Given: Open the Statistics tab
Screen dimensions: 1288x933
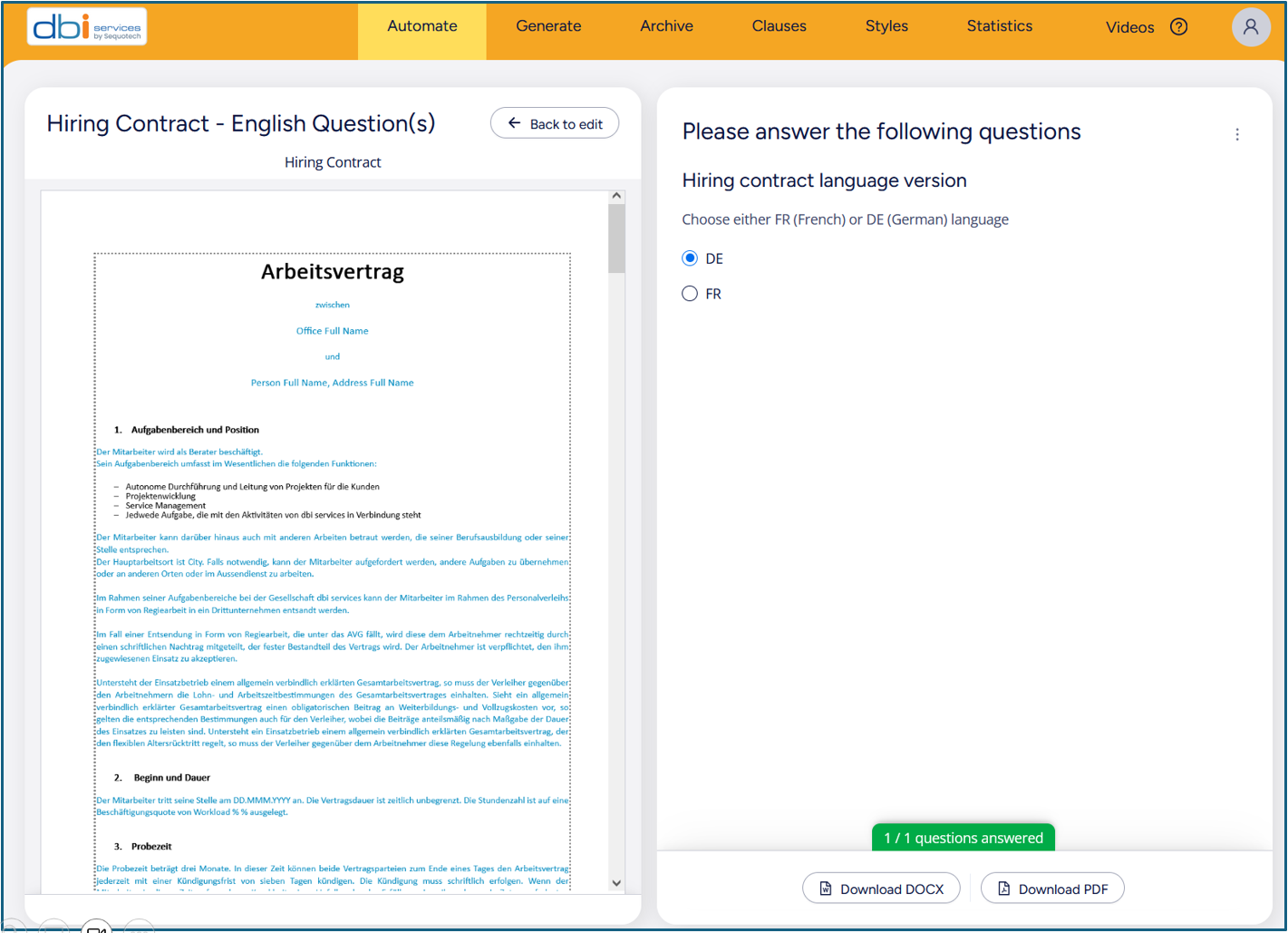Looking at the screenshot, I should [999, 26].
